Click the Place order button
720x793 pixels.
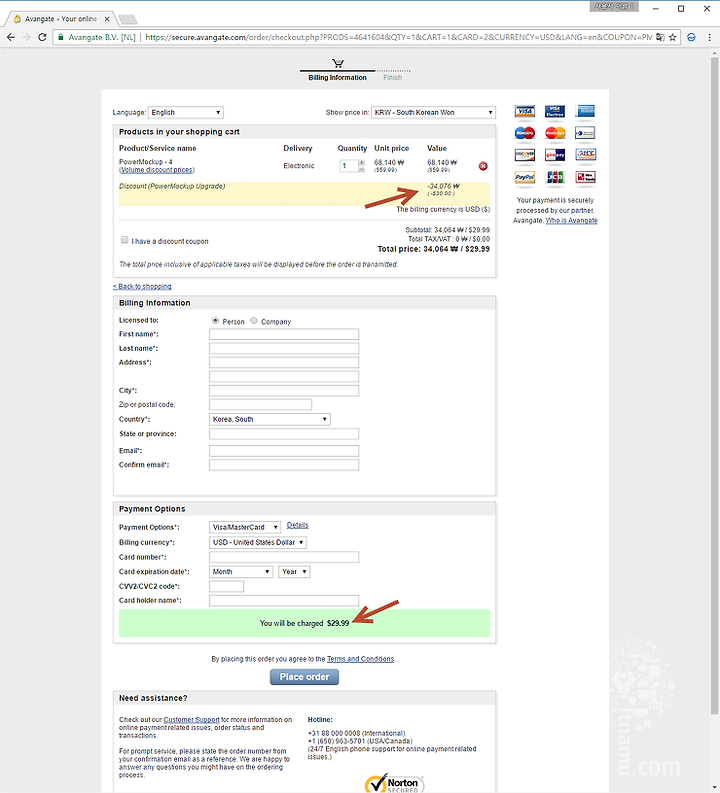(x=304, y=677)
